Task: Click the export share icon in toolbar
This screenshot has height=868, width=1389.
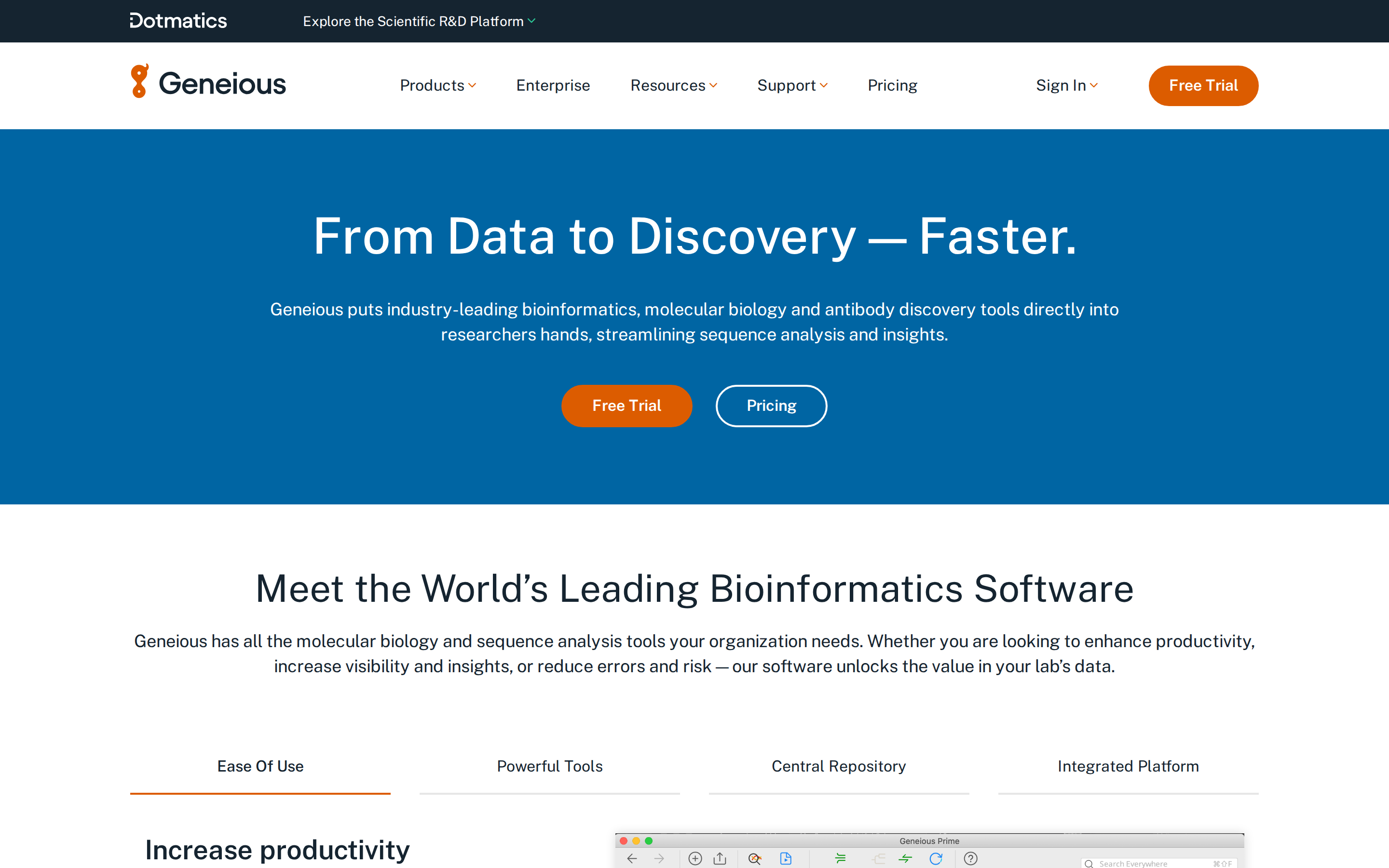Action: pos(720,858)
